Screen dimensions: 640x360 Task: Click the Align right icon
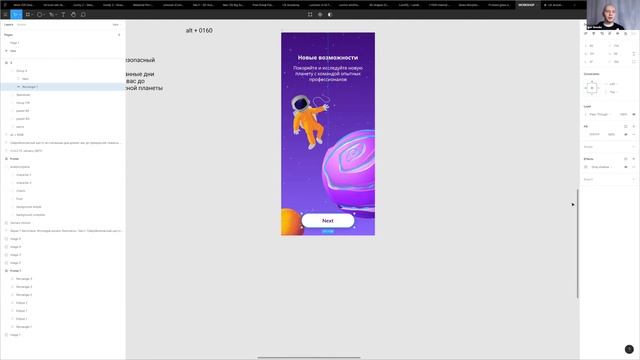(602, 33)
